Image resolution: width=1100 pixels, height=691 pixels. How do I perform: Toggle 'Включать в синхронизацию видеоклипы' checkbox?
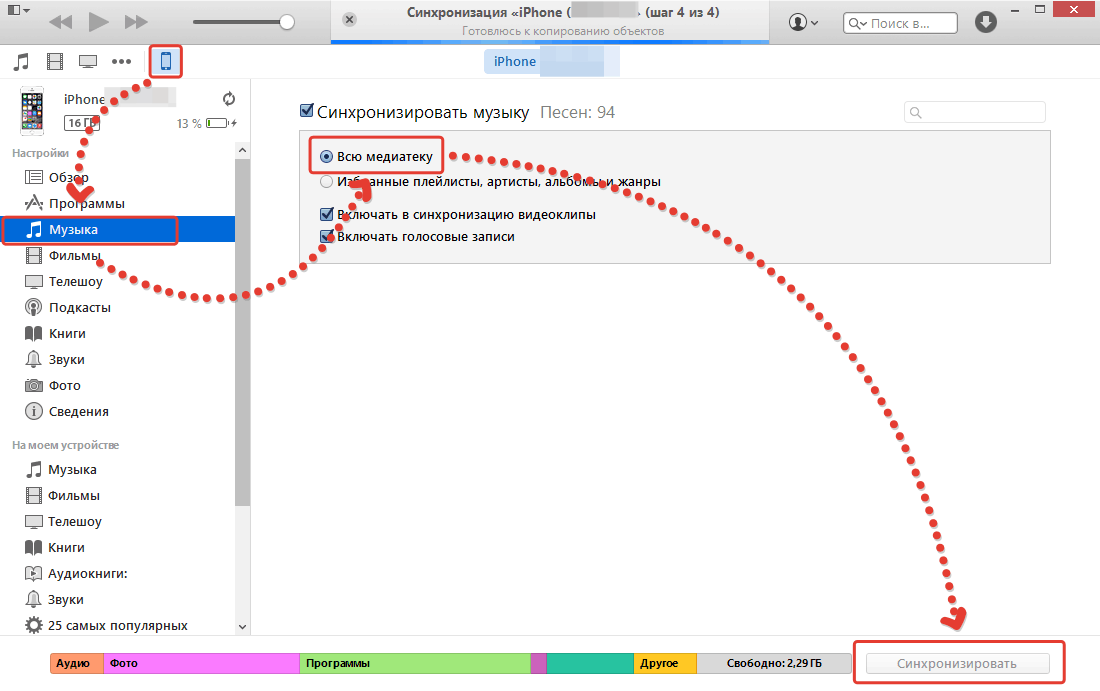[326, 214]
